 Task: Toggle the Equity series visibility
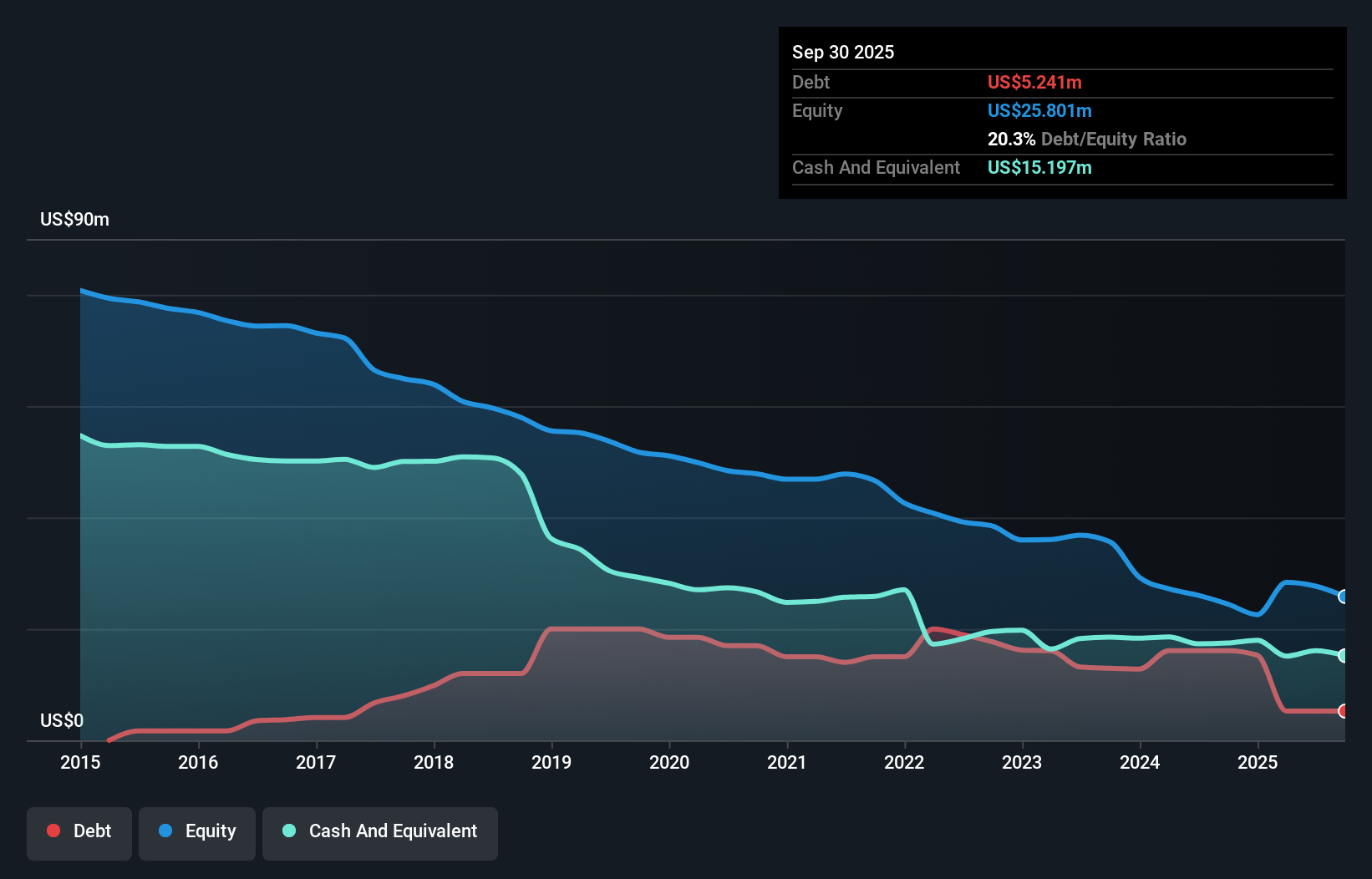pos(197,831)
